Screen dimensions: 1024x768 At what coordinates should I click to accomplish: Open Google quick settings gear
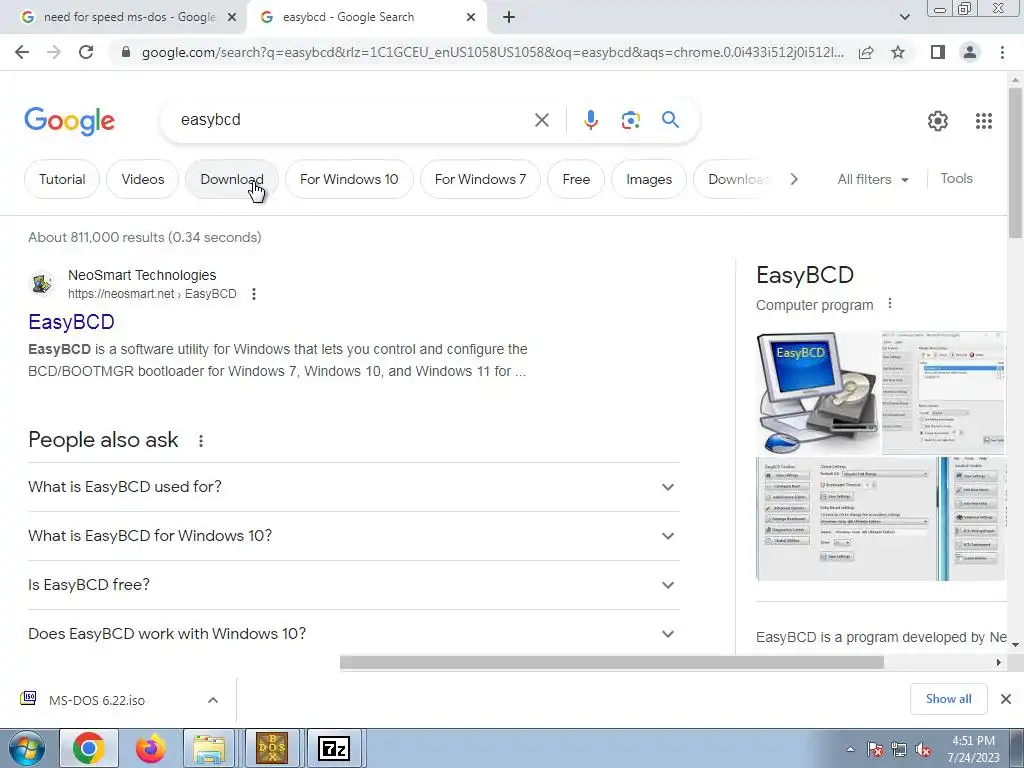pos(938,121)
